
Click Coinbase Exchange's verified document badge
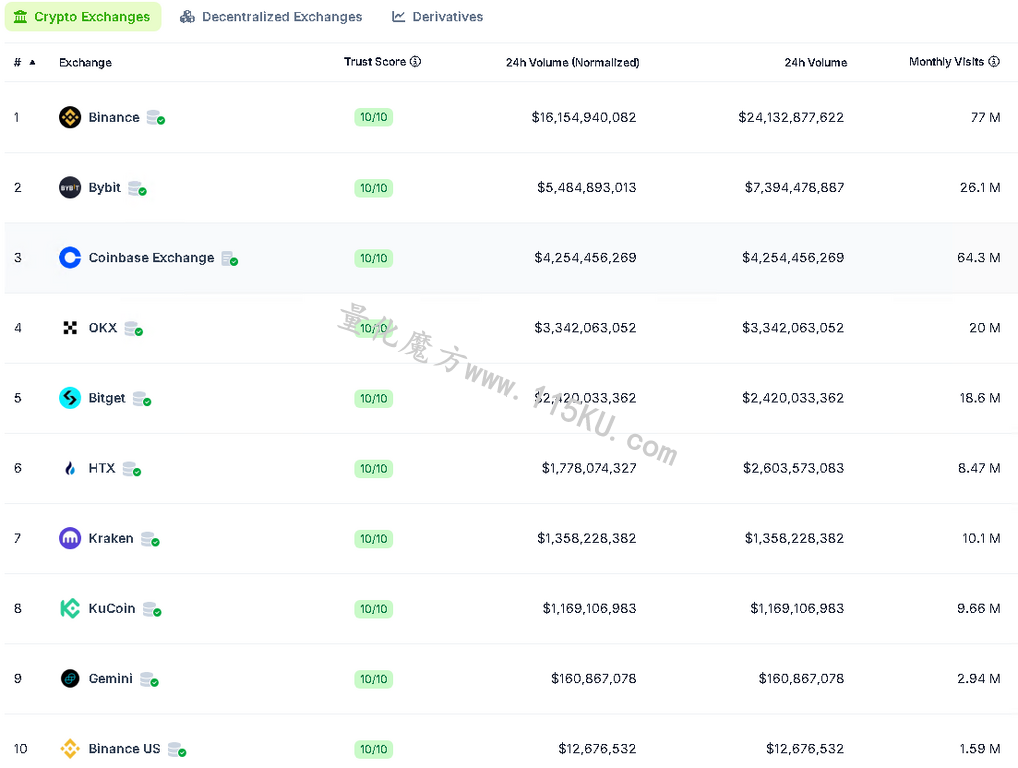(x=230, y=258)
